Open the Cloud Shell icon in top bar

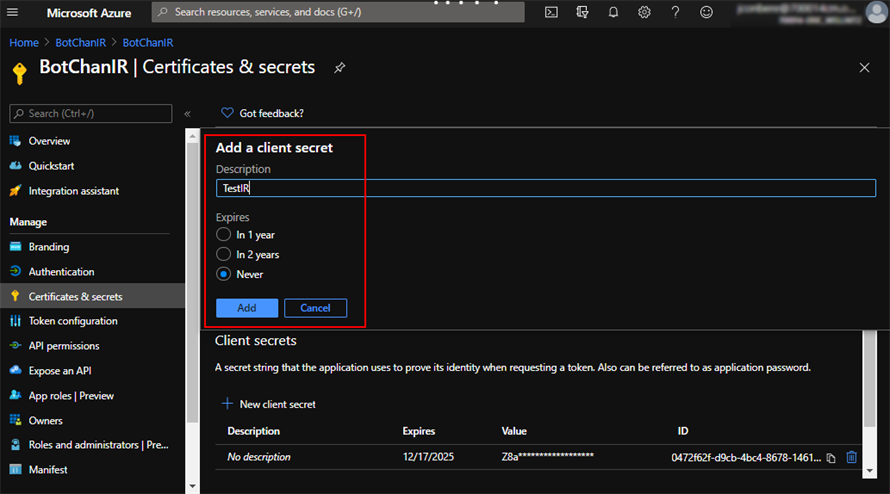[x=551, y=12]
